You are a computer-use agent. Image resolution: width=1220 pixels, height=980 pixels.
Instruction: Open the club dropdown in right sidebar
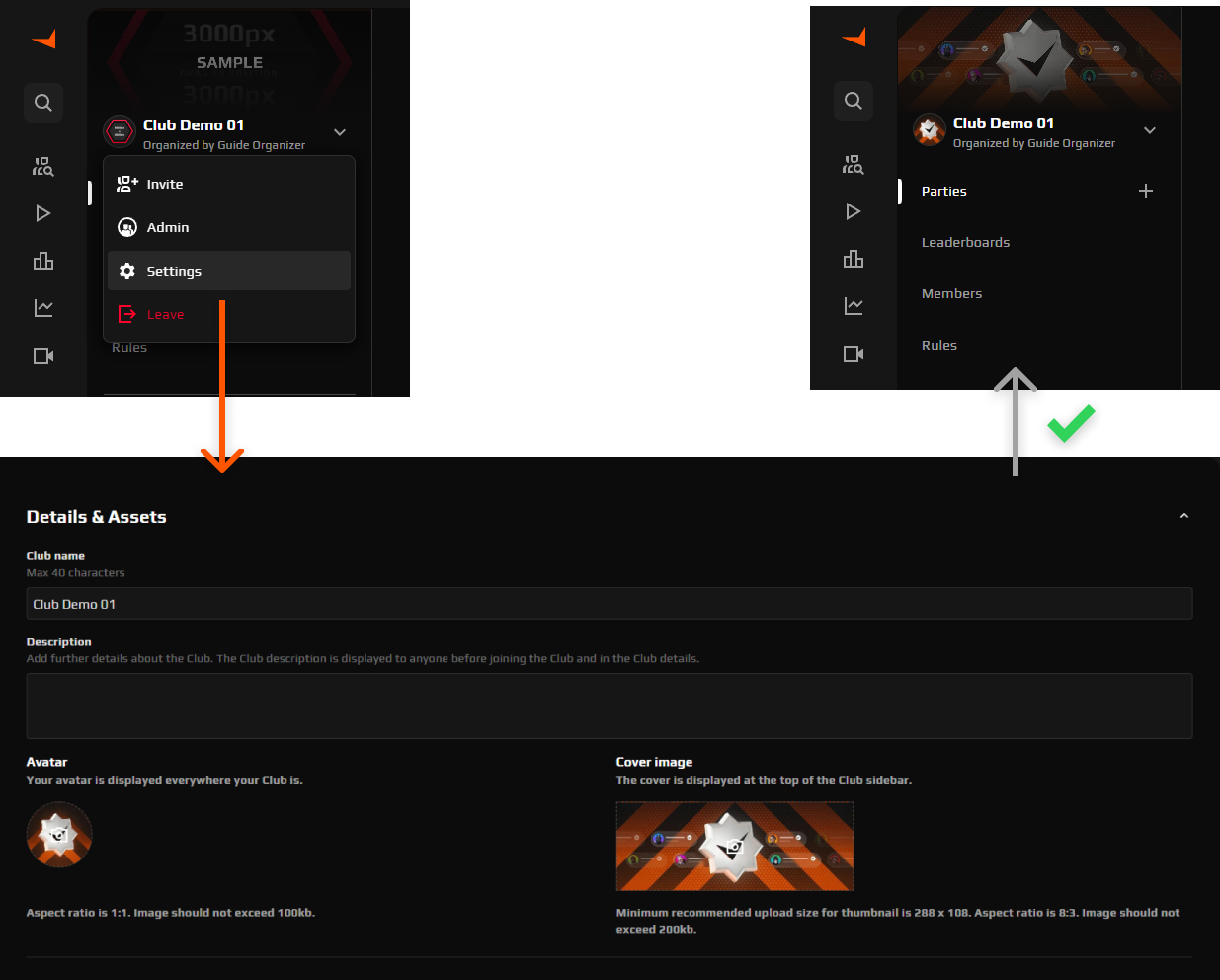[x=1149, y=129]
